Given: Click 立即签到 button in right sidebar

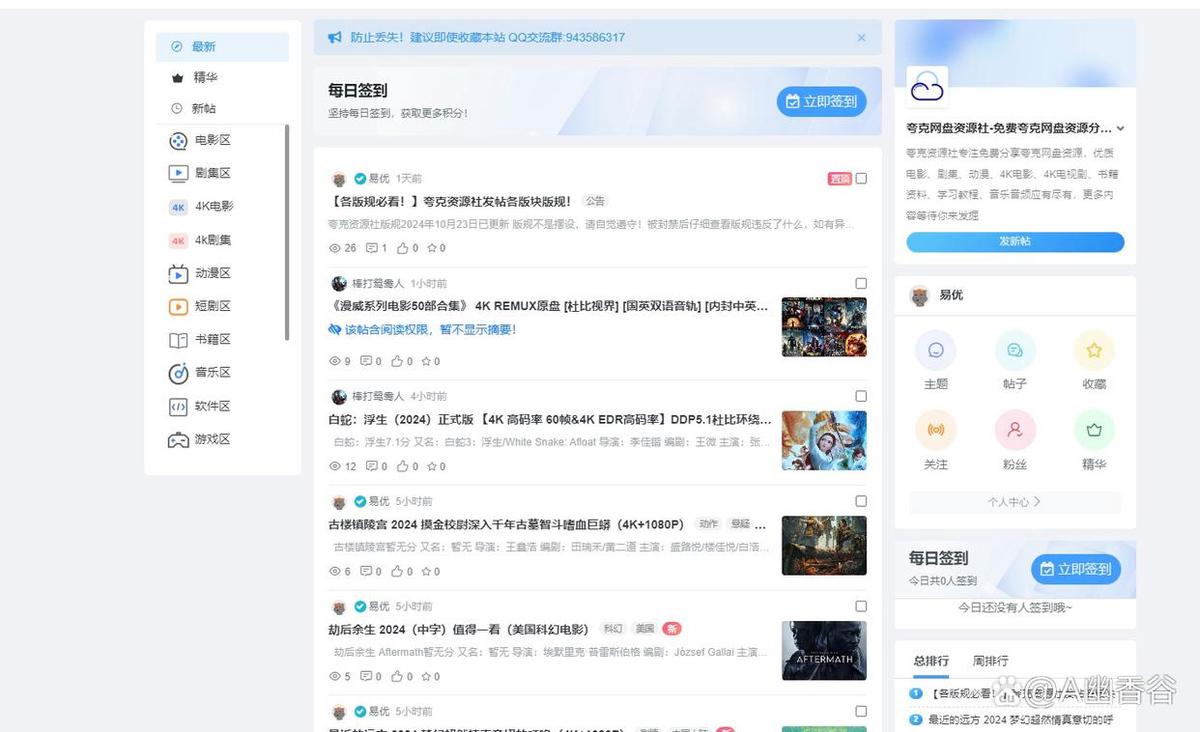Looking at the screenshot, I should 1076,569.
